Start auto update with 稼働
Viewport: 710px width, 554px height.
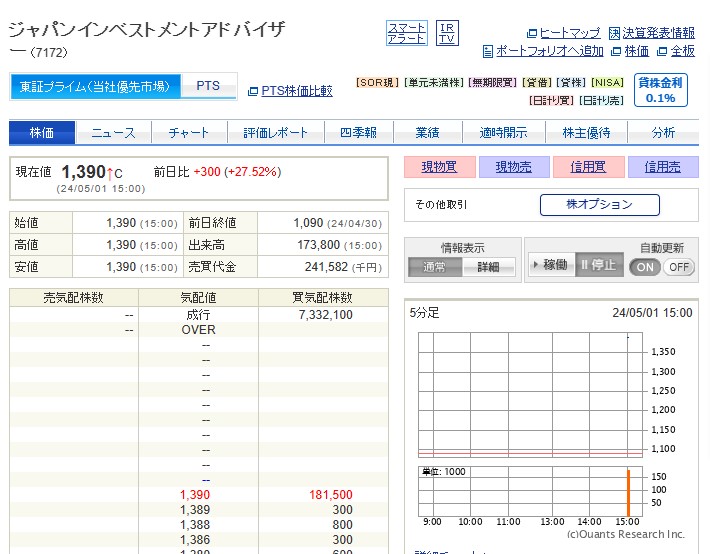pos(552,265)
